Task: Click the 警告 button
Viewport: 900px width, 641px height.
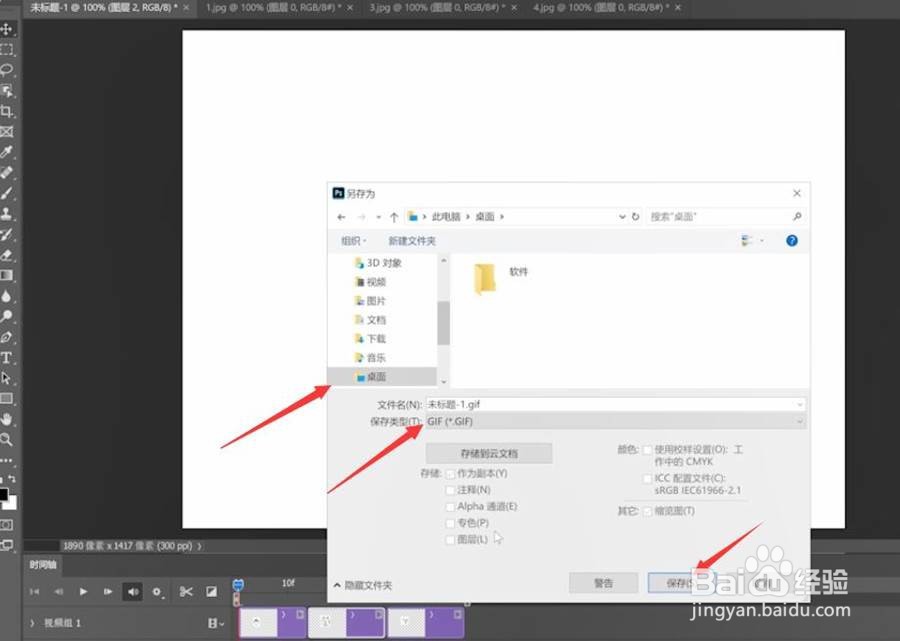Action: coord(603,583)
